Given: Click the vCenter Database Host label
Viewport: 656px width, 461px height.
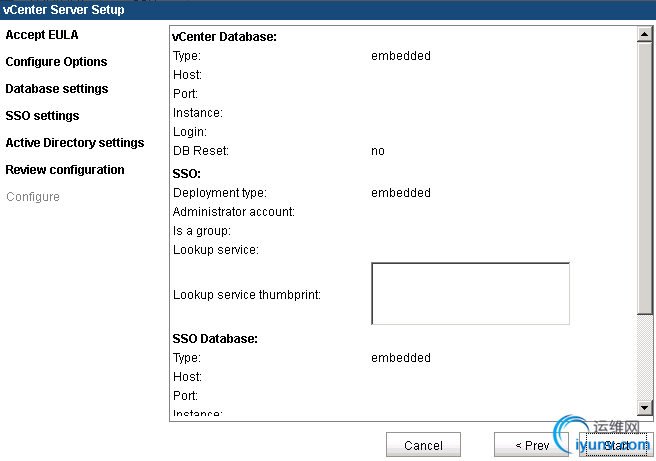Looking at the screenshot, I should (187, 75).
